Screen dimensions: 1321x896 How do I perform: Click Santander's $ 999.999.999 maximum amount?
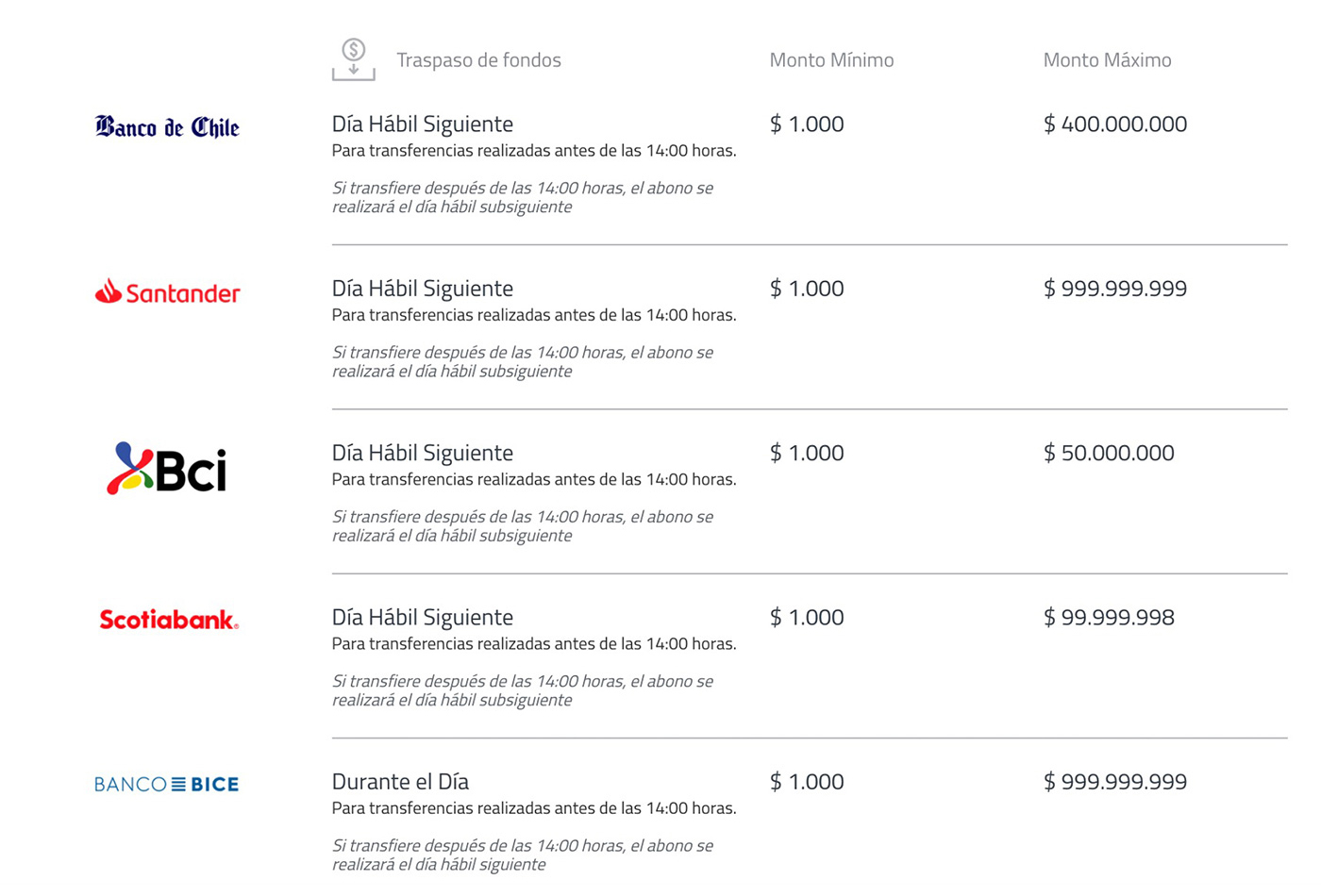tap(1115, 289)
